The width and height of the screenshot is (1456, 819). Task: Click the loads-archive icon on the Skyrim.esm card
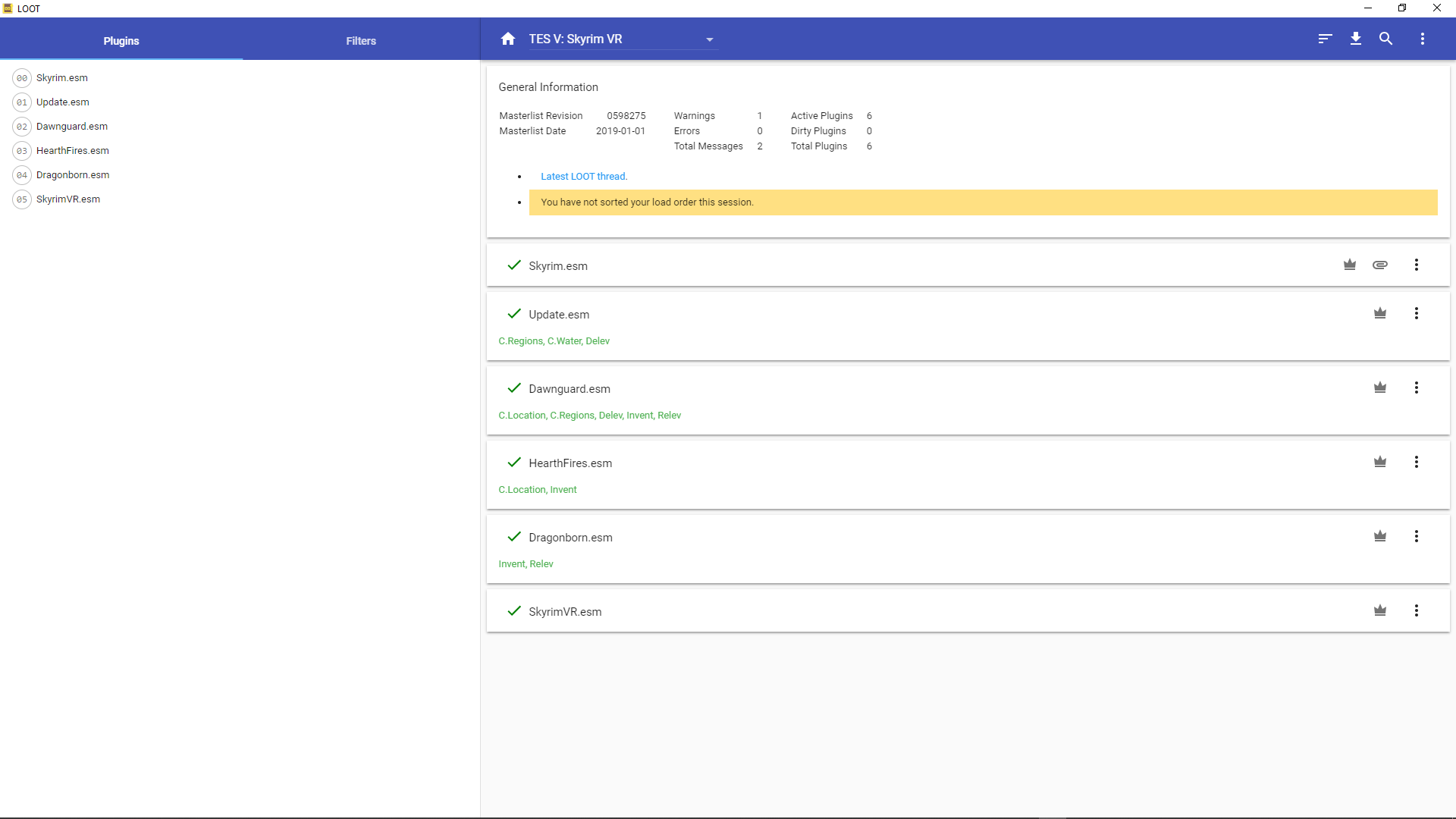pos(1380,265)
